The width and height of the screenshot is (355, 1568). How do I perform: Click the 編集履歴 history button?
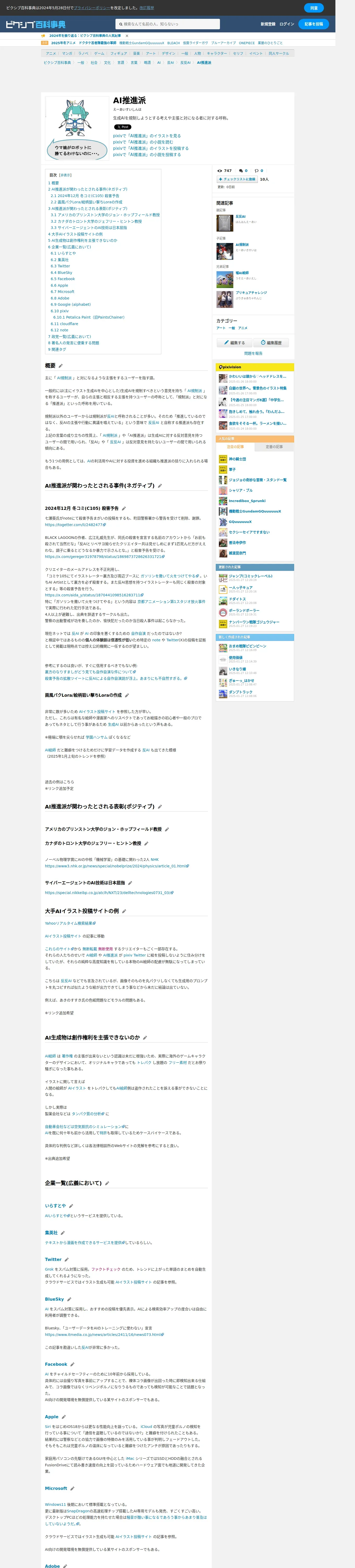pos(271,343)
